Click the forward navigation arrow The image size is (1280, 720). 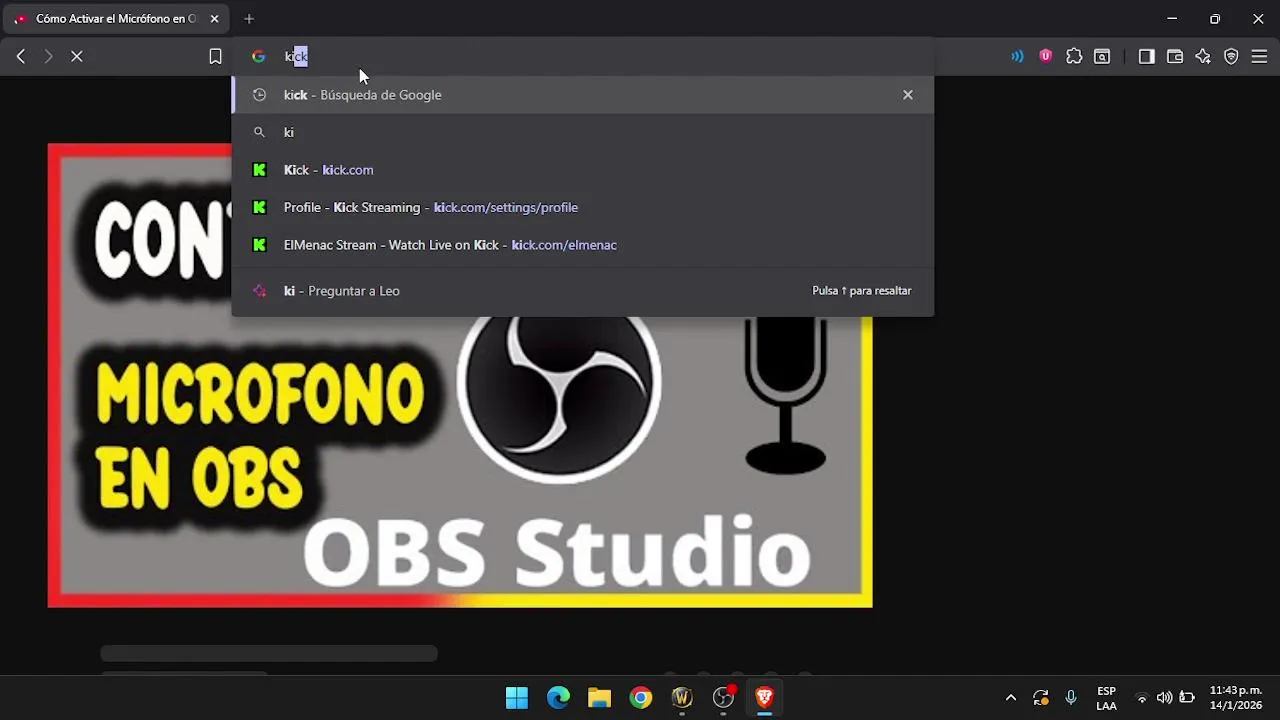(x=48, y=57)
